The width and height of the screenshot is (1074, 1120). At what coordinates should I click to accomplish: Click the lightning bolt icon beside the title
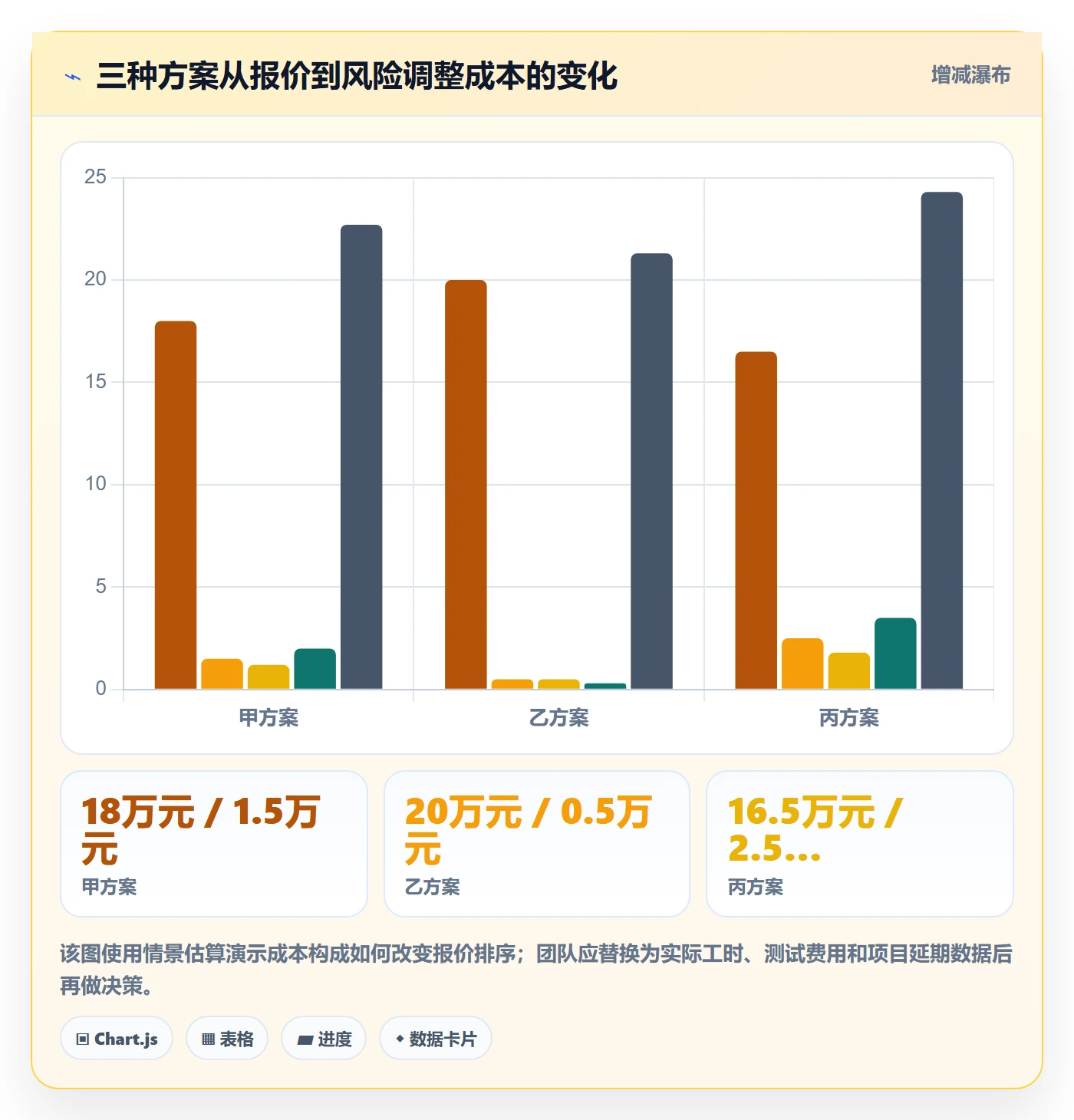coord(73,77)
